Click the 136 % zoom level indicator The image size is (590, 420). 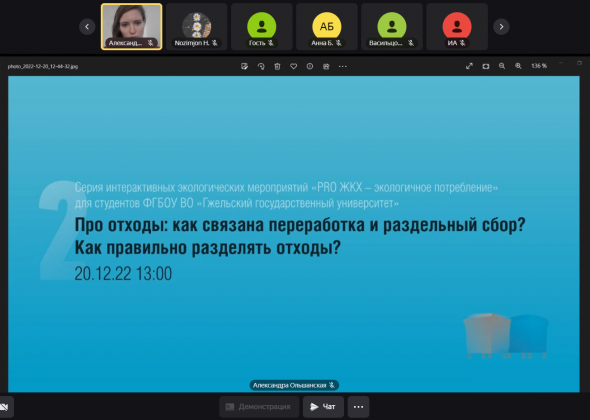[539, 66]
